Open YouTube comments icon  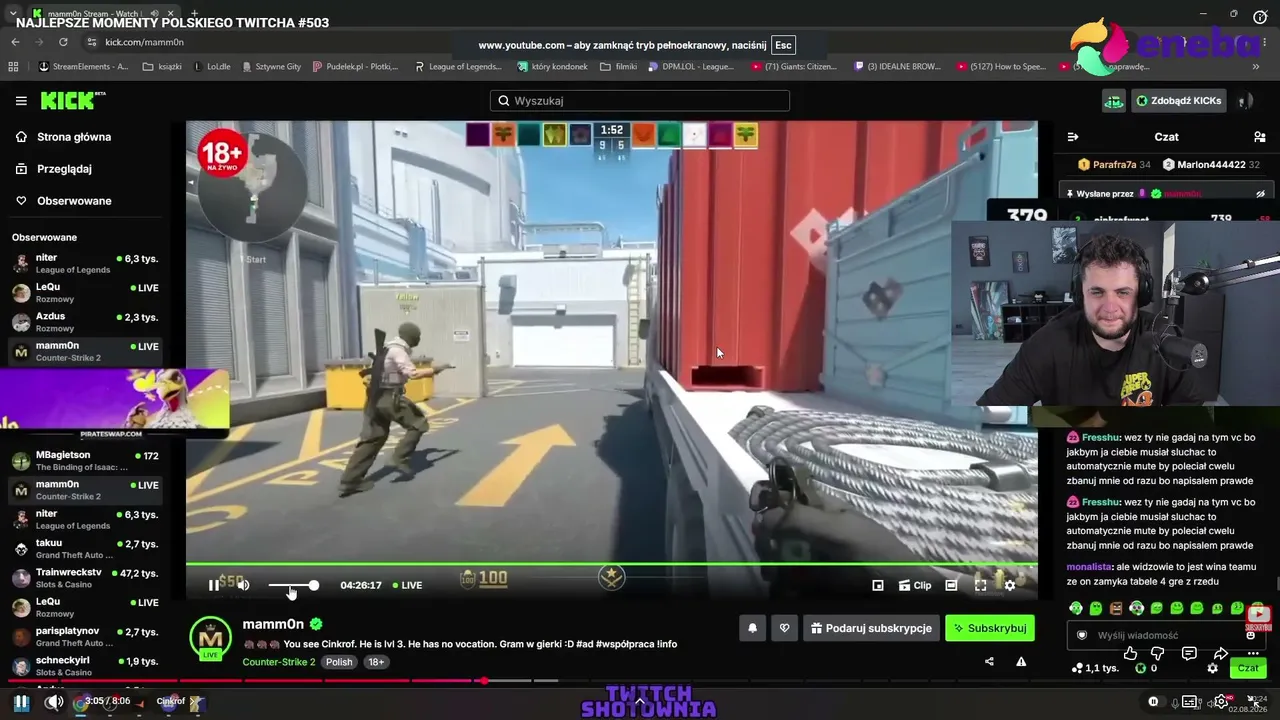(x=1189, y=654)
